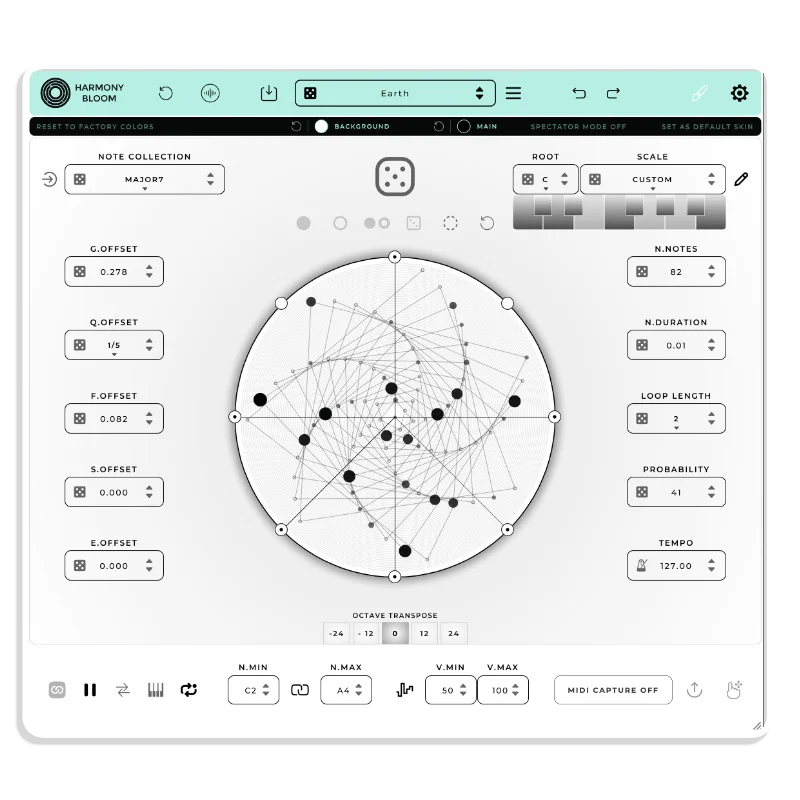Screen dimensions: 800x800
Task: Click Reset to Factory Colors
Action: point(95,127)
